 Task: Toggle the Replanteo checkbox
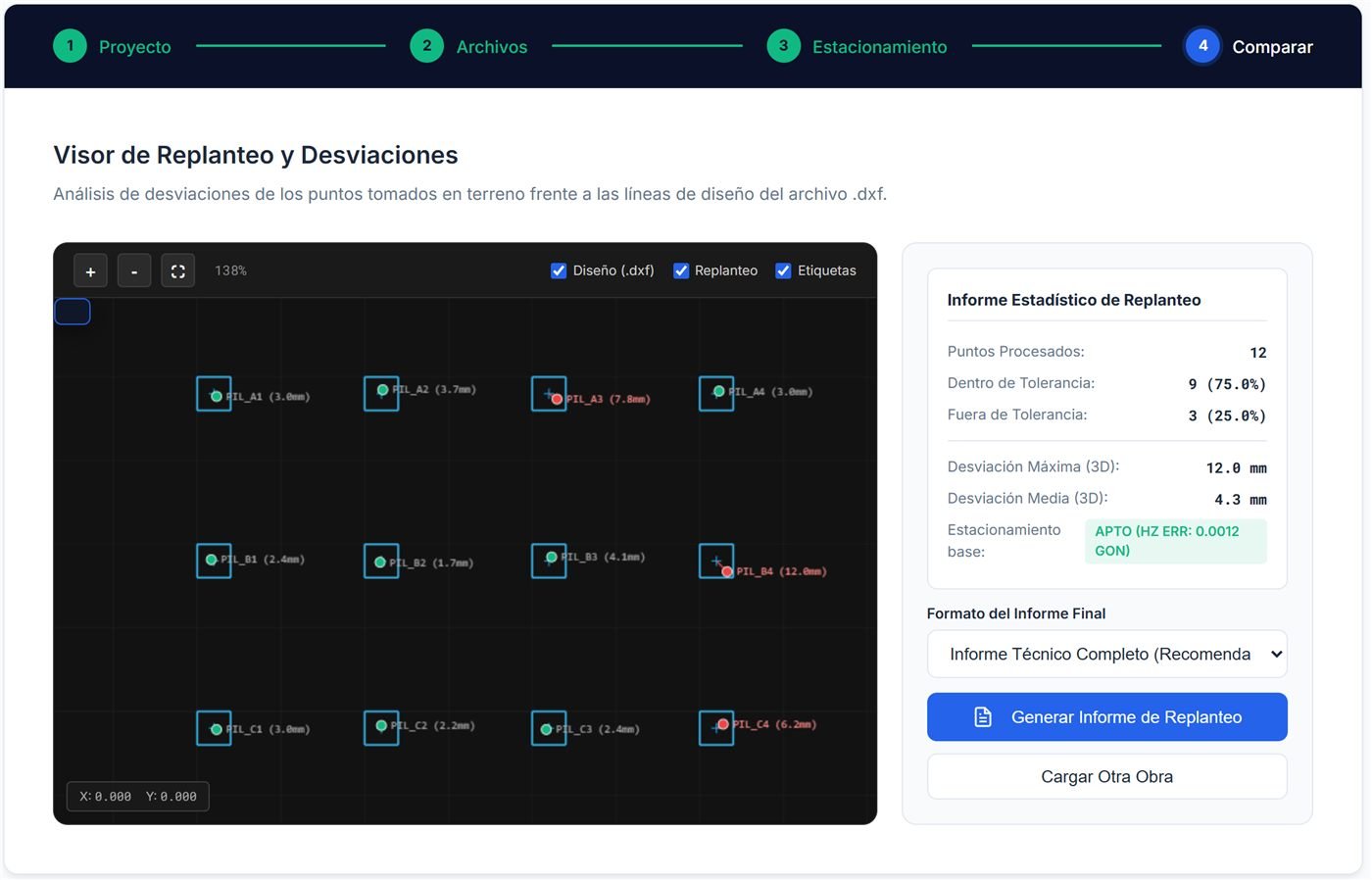pos(681,270)
